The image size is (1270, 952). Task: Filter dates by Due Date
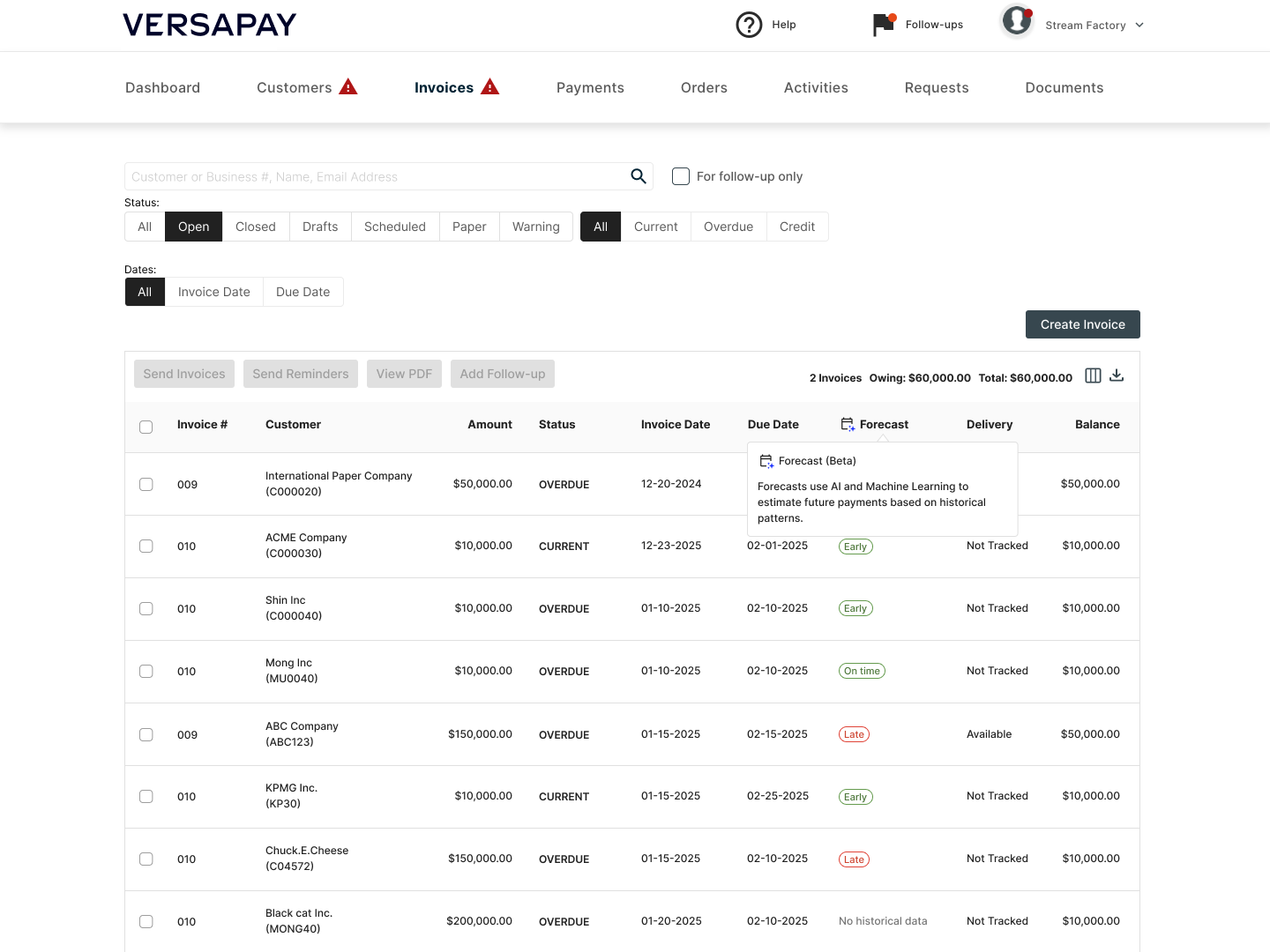pyautogui.click(x=303, y=292)
